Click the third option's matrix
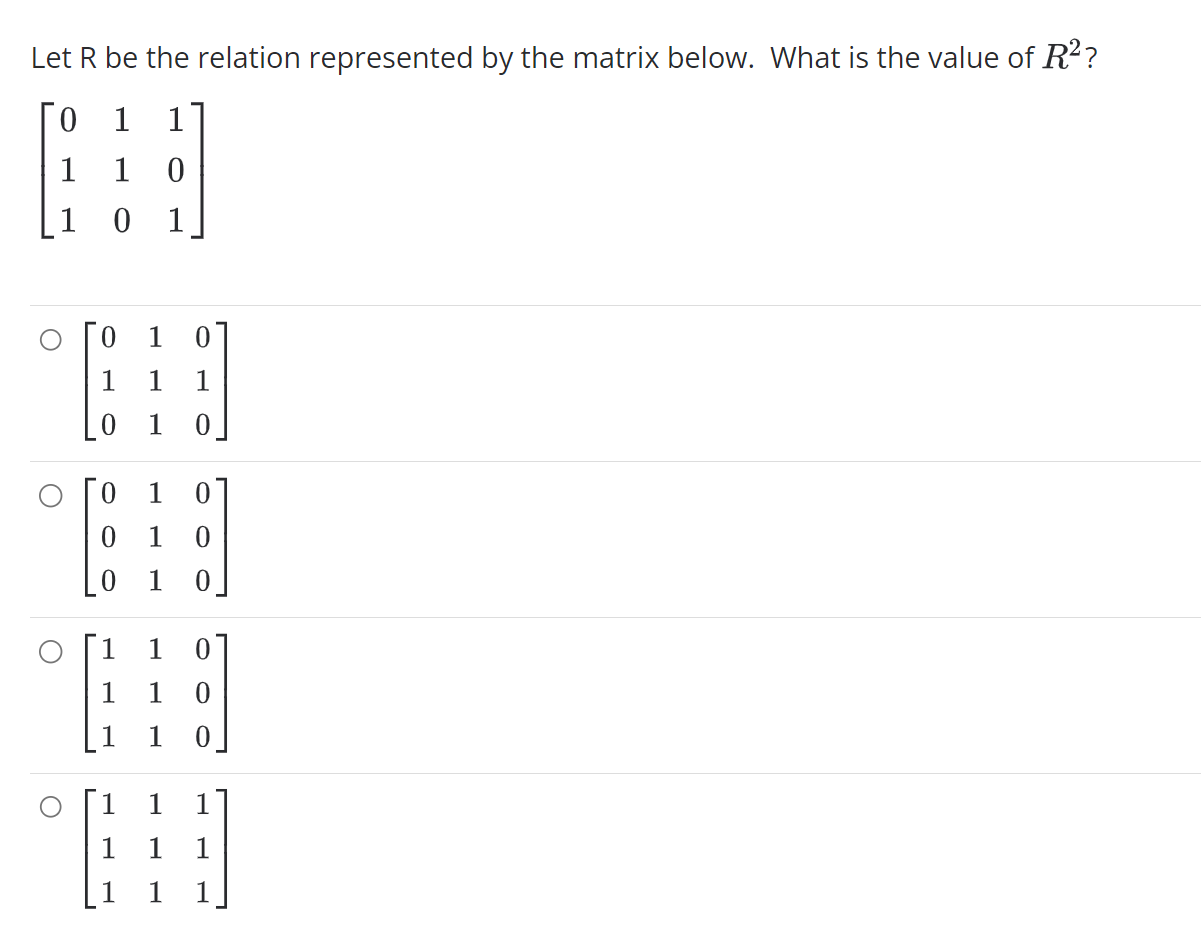 (155, 693)
